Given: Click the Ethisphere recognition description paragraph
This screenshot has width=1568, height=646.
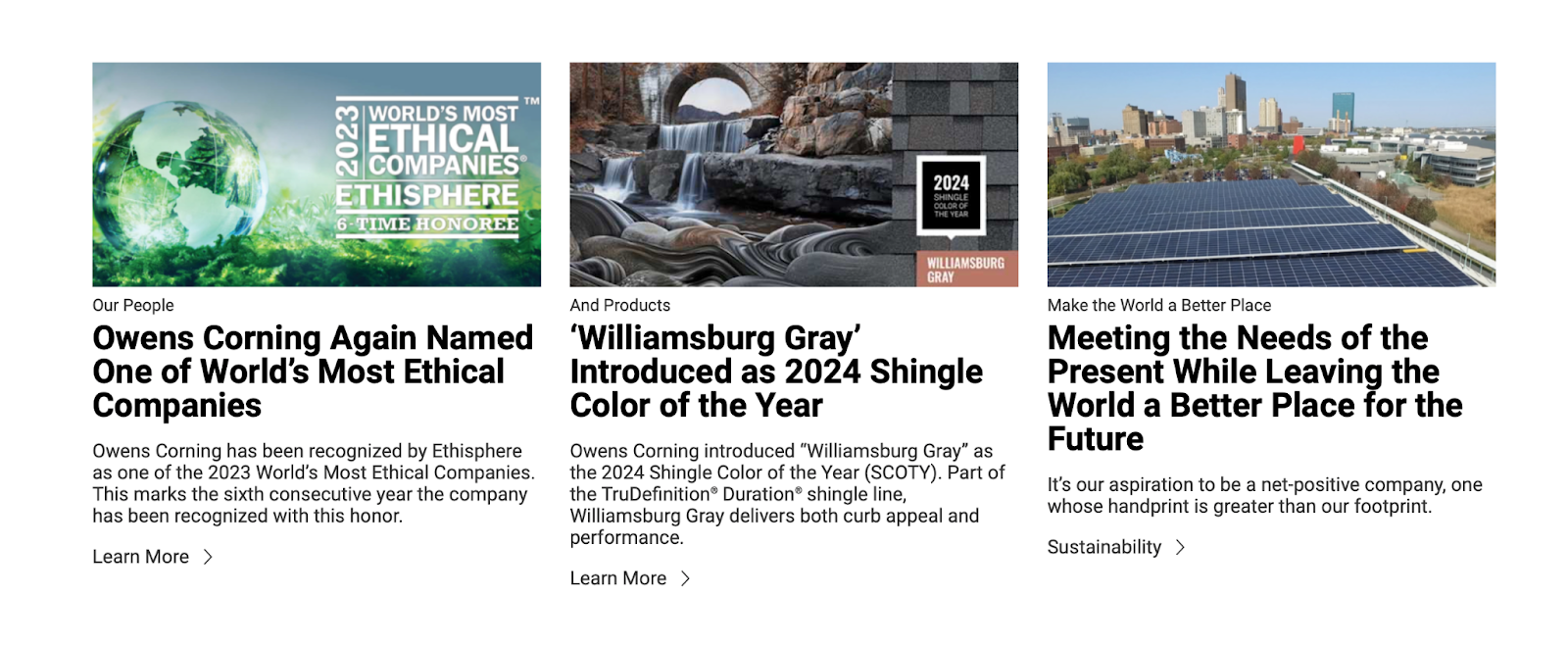Looking at the screenshot, I should pyautogui.click(x=314, y=483).
